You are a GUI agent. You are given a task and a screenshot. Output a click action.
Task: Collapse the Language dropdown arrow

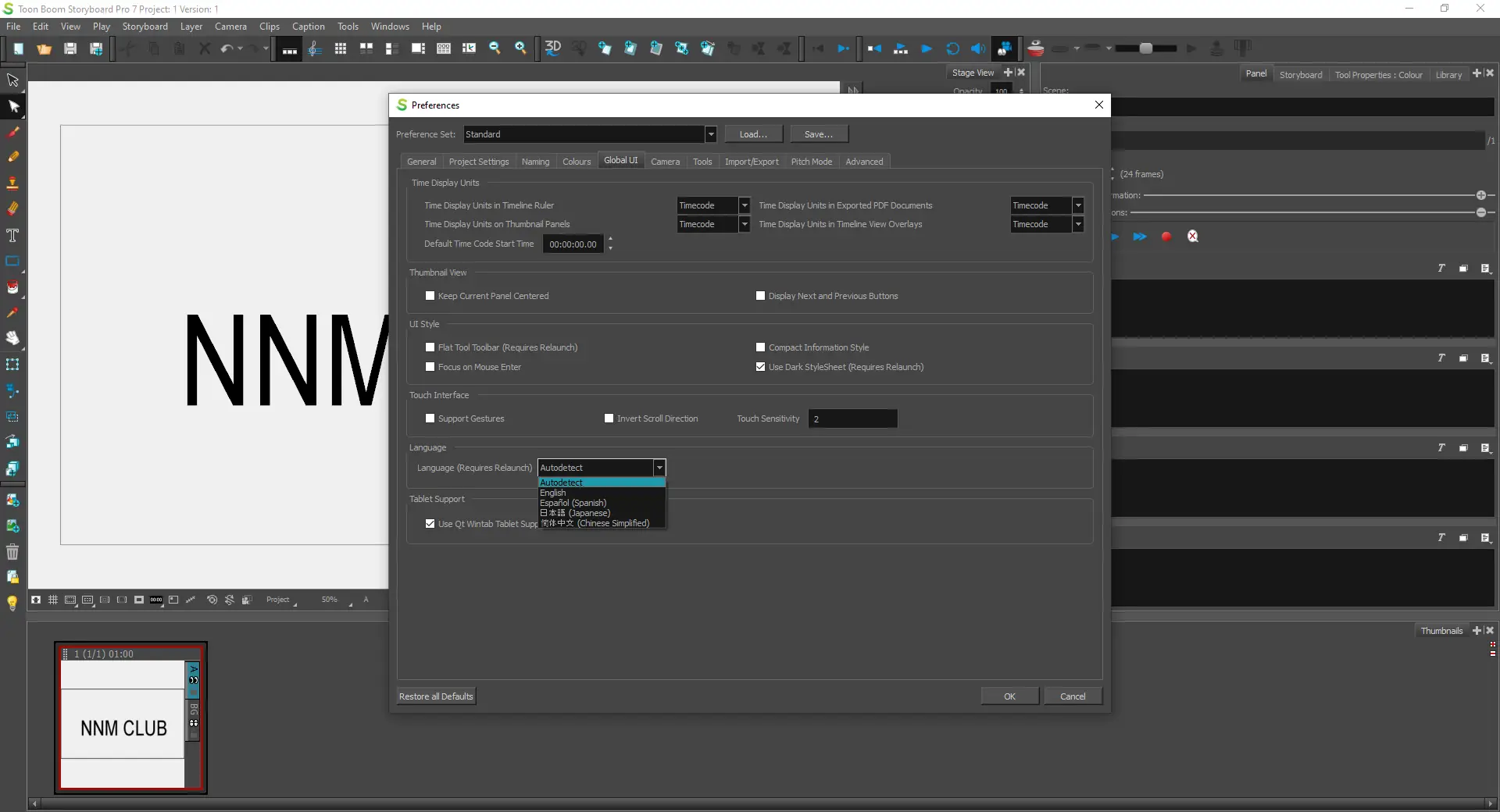(659, 468)
